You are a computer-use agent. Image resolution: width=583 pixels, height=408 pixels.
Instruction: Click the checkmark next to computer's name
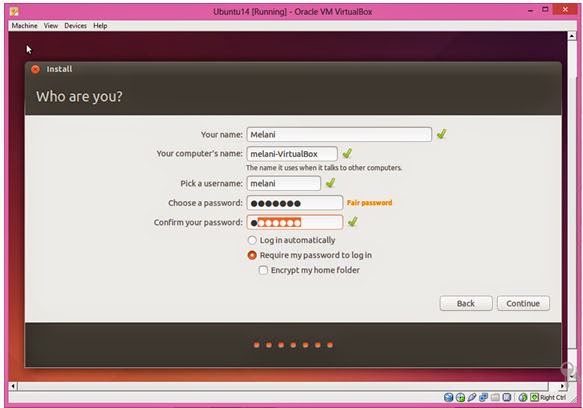click(347, 153)
